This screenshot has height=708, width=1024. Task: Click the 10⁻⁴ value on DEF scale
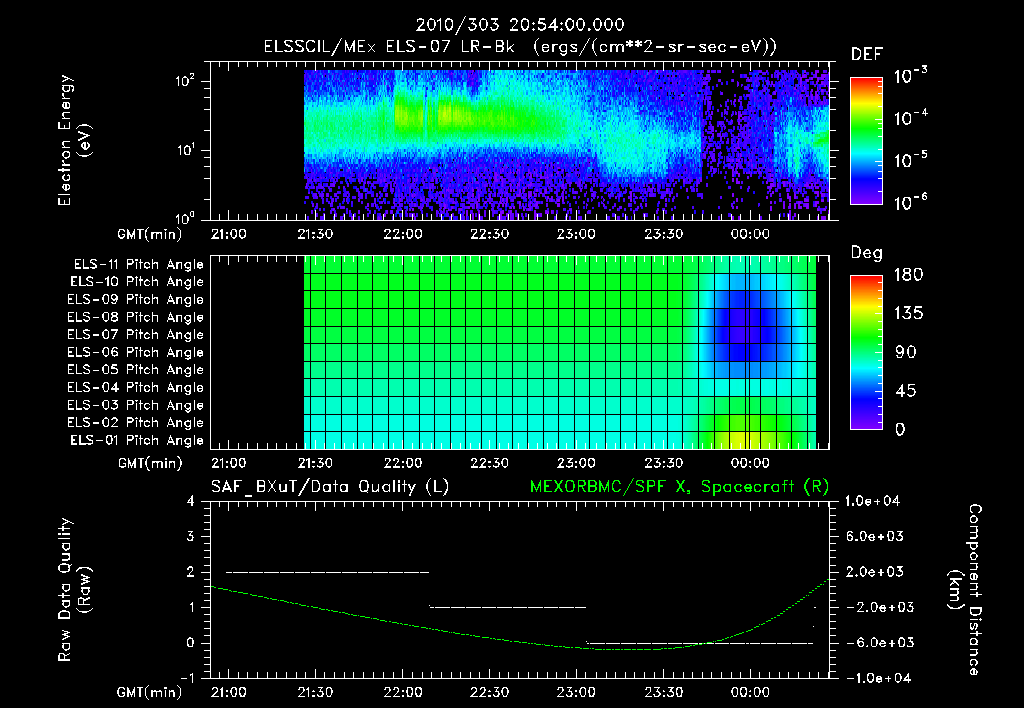(910, 118)
